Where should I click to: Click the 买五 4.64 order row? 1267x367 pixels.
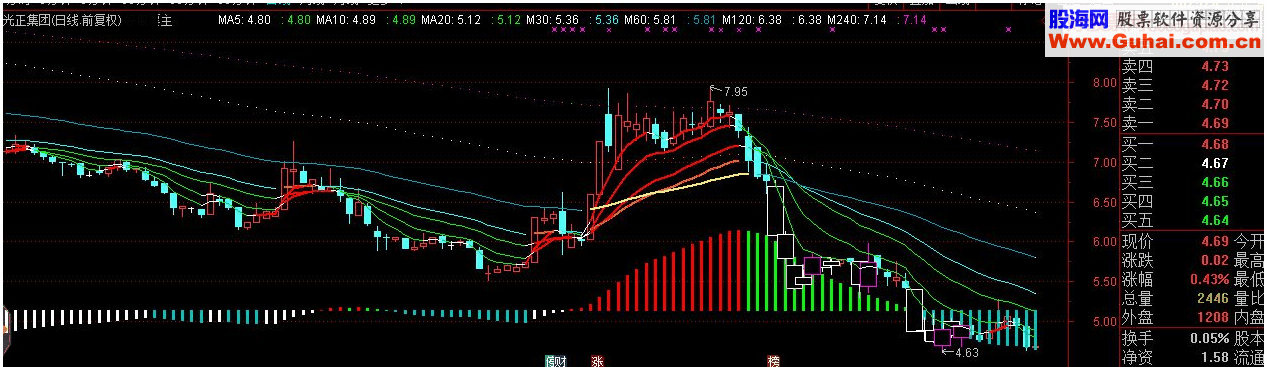pyautogui.click(x=1175, y=220)
